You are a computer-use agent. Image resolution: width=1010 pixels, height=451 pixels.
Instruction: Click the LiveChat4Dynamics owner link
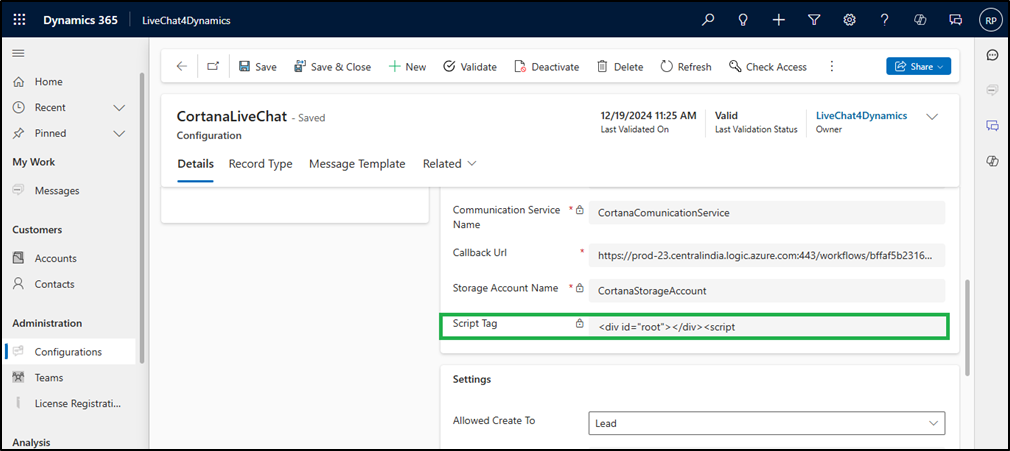[861, 116]
